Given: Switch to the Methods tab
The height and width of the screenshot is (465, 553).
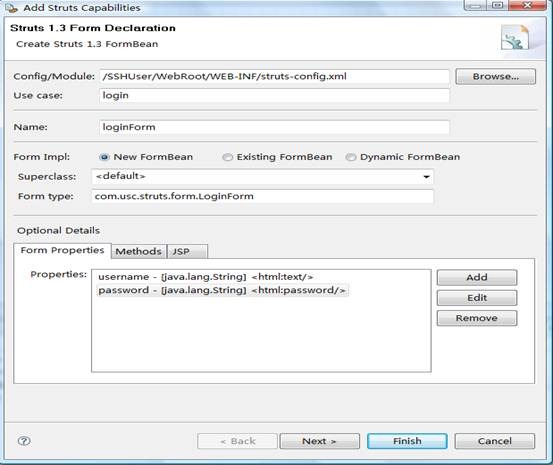Looking at the screenshot, I should (x=139, y=252).
